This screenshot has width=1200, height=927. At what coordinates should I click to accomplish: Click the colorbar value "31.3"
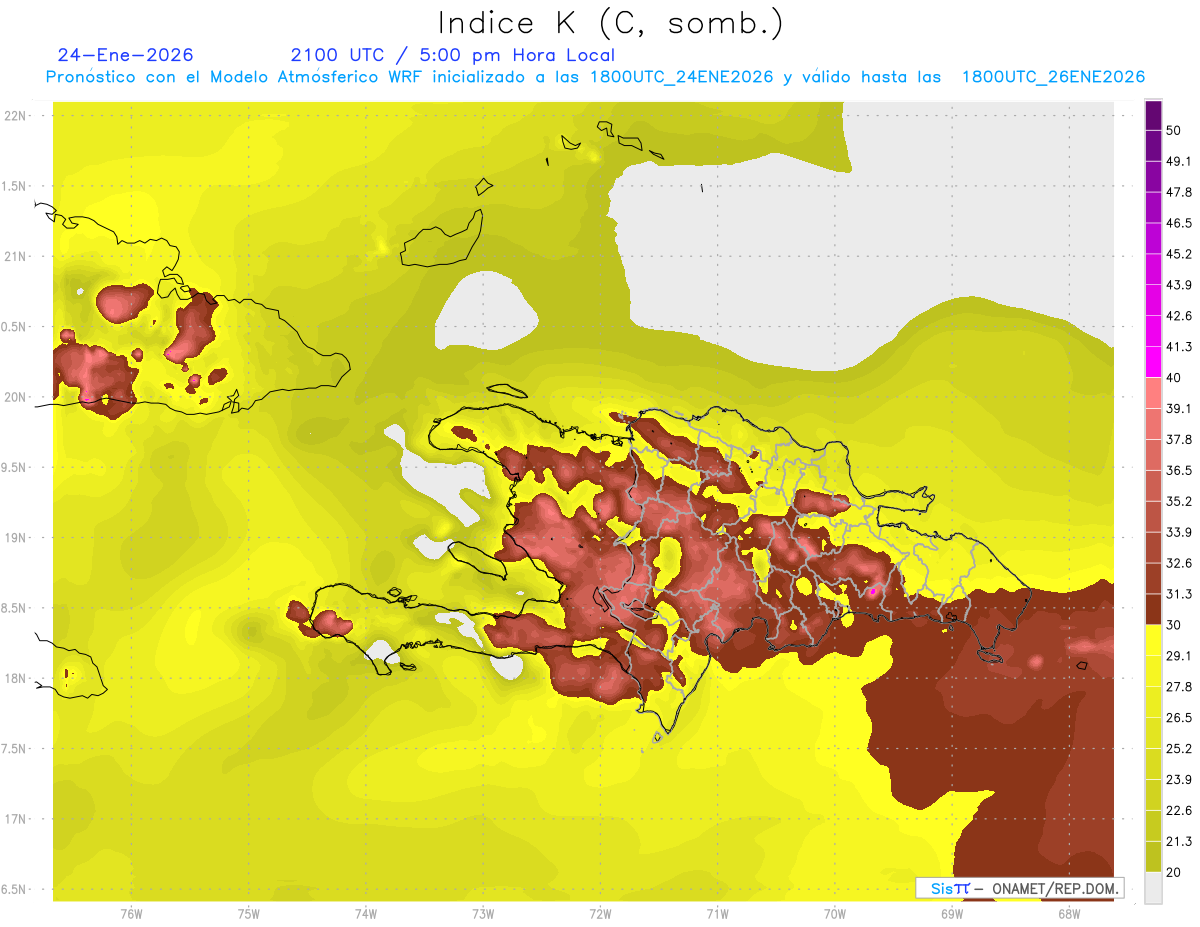[1179, 594]
